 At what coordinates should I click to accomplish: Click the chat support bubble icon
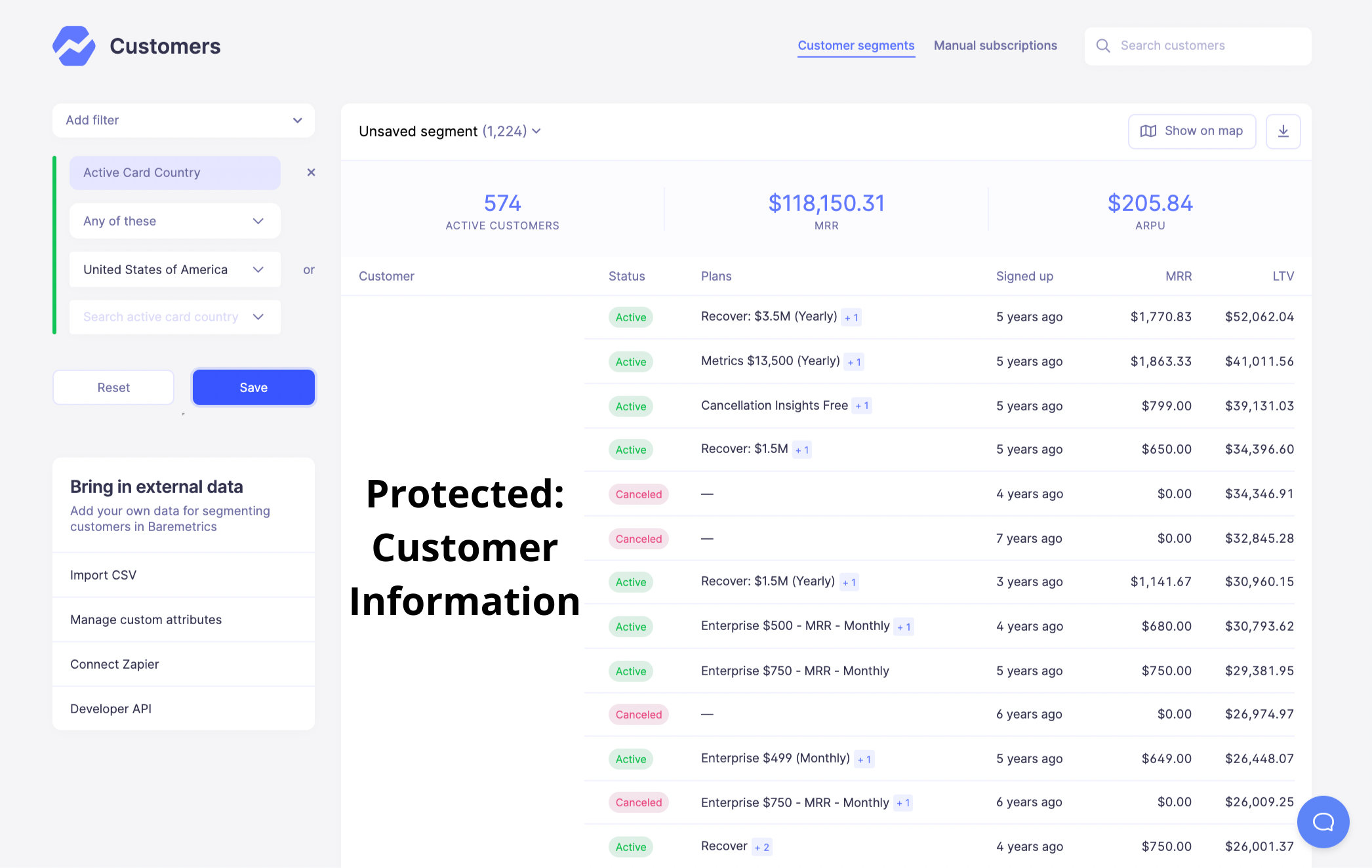click(x=1324, y=820)
